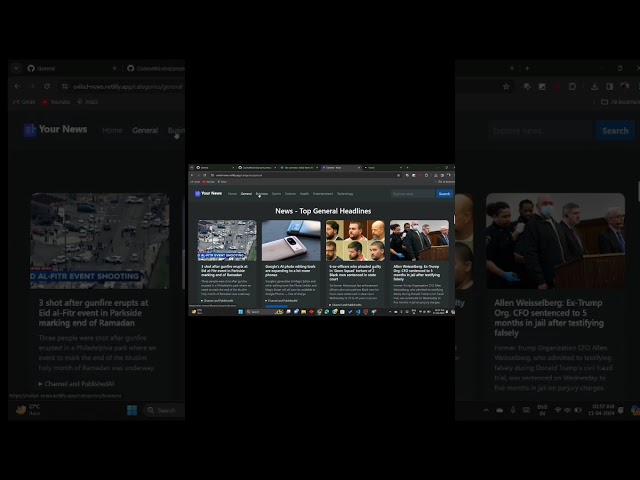Open network status icon in system tray
The height and width of the screenshot is (480, 640).
420,311
